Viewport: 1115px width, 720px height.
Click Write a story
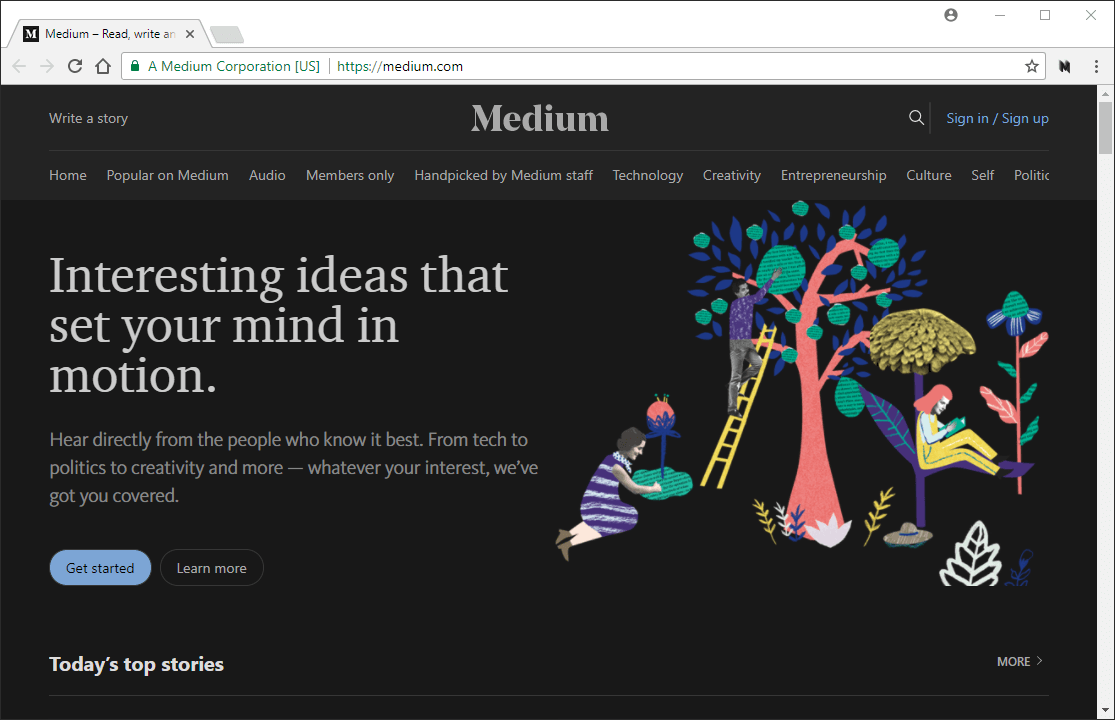tap(88, 118)
